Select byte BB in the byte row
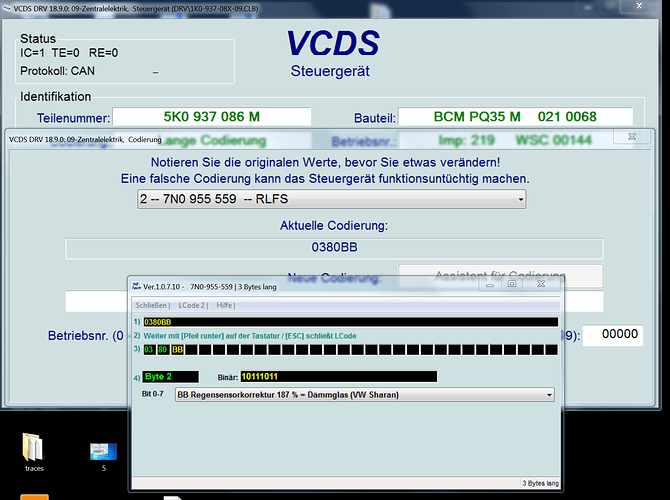 coord(177,350)
